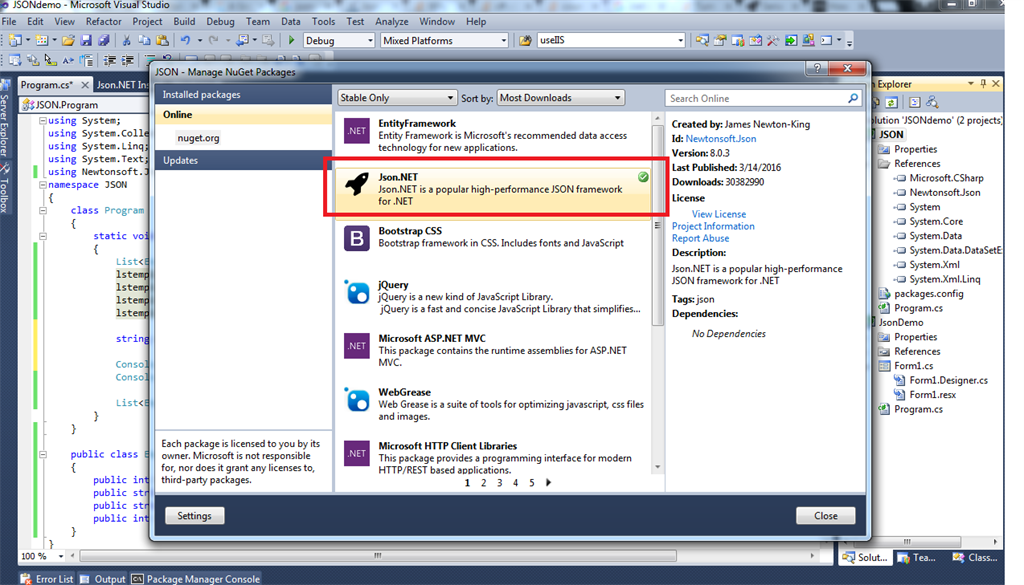Viewport: 1024px width, 585px height.
Task: Open Tools menu in Visual Studio
Action: pyautogui.click(x=323, y=22)
